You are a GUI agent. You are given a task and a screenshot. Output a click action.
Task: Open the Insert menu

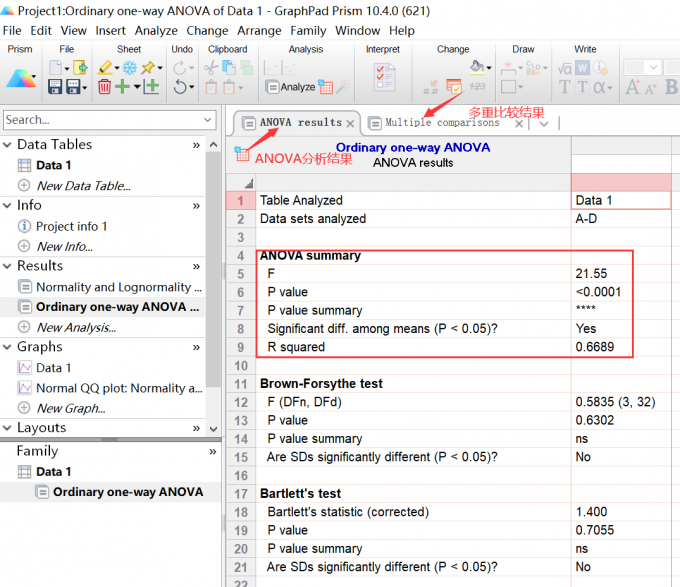coord(111,31)
